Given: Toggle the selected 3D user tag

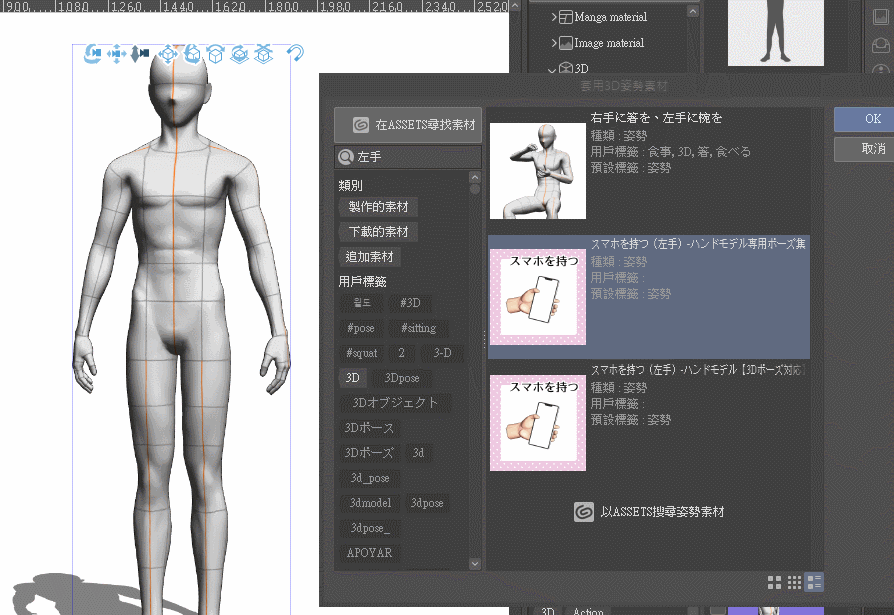Looking at the screenshot, I should [352, 378].
